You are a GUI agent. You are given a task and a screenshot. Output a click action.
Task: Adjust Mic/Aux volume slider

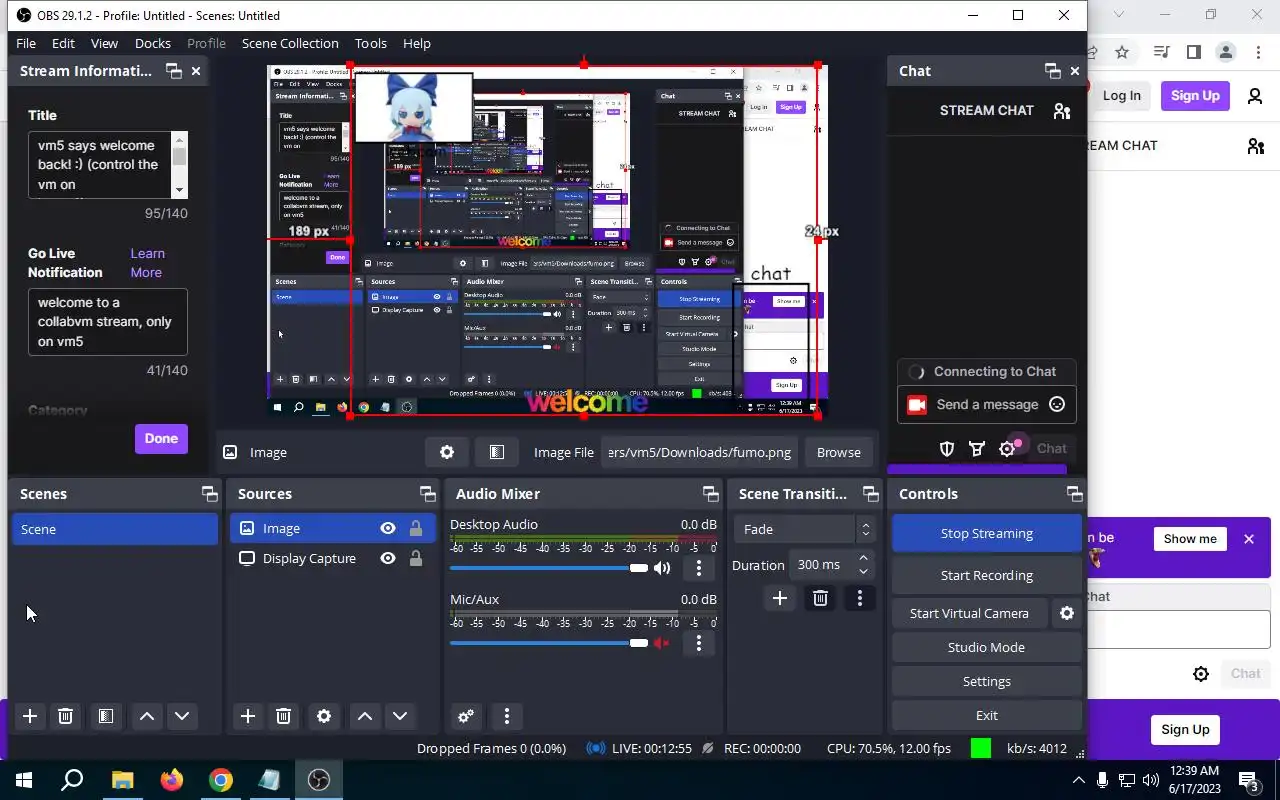click(549, 643)
